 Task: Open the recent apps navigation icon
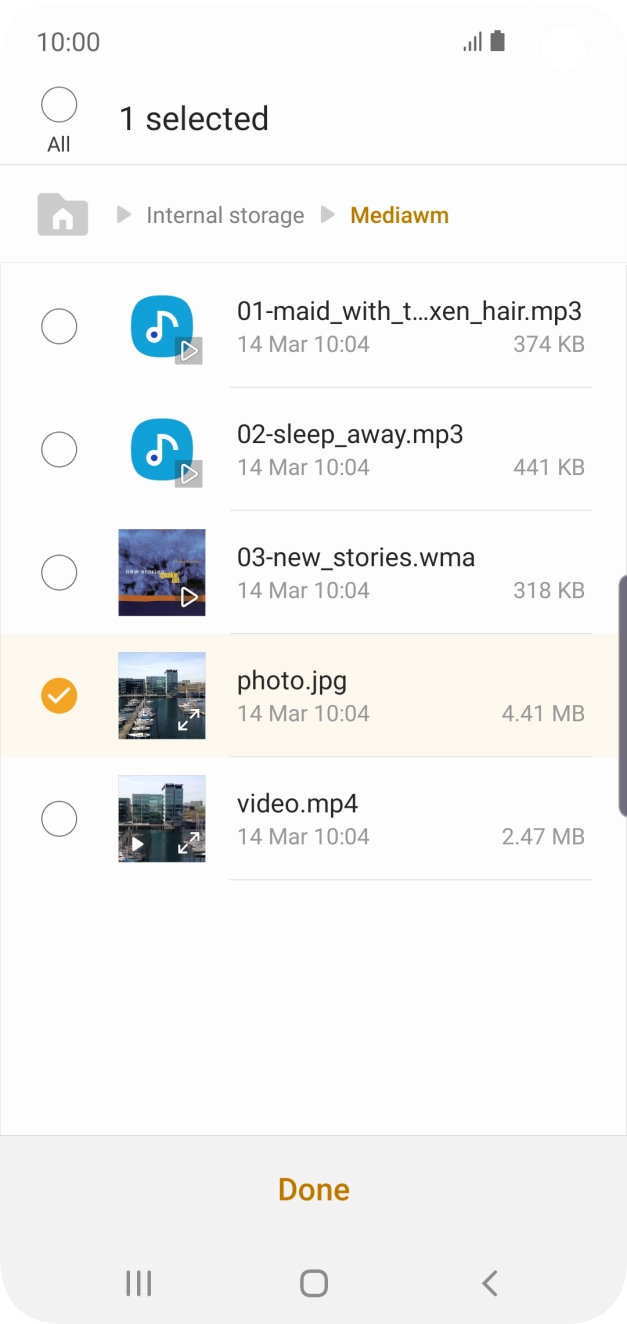(x=138, y=1283)
